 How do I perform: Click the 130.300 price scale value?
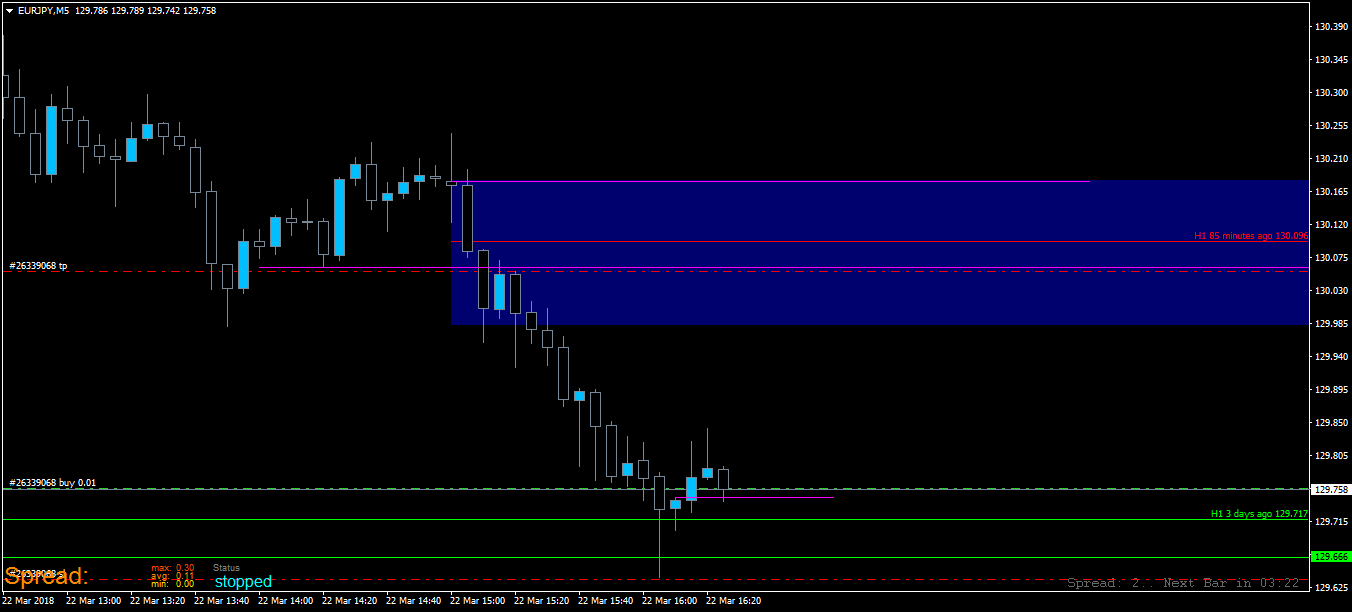(x=1330, y=93)
